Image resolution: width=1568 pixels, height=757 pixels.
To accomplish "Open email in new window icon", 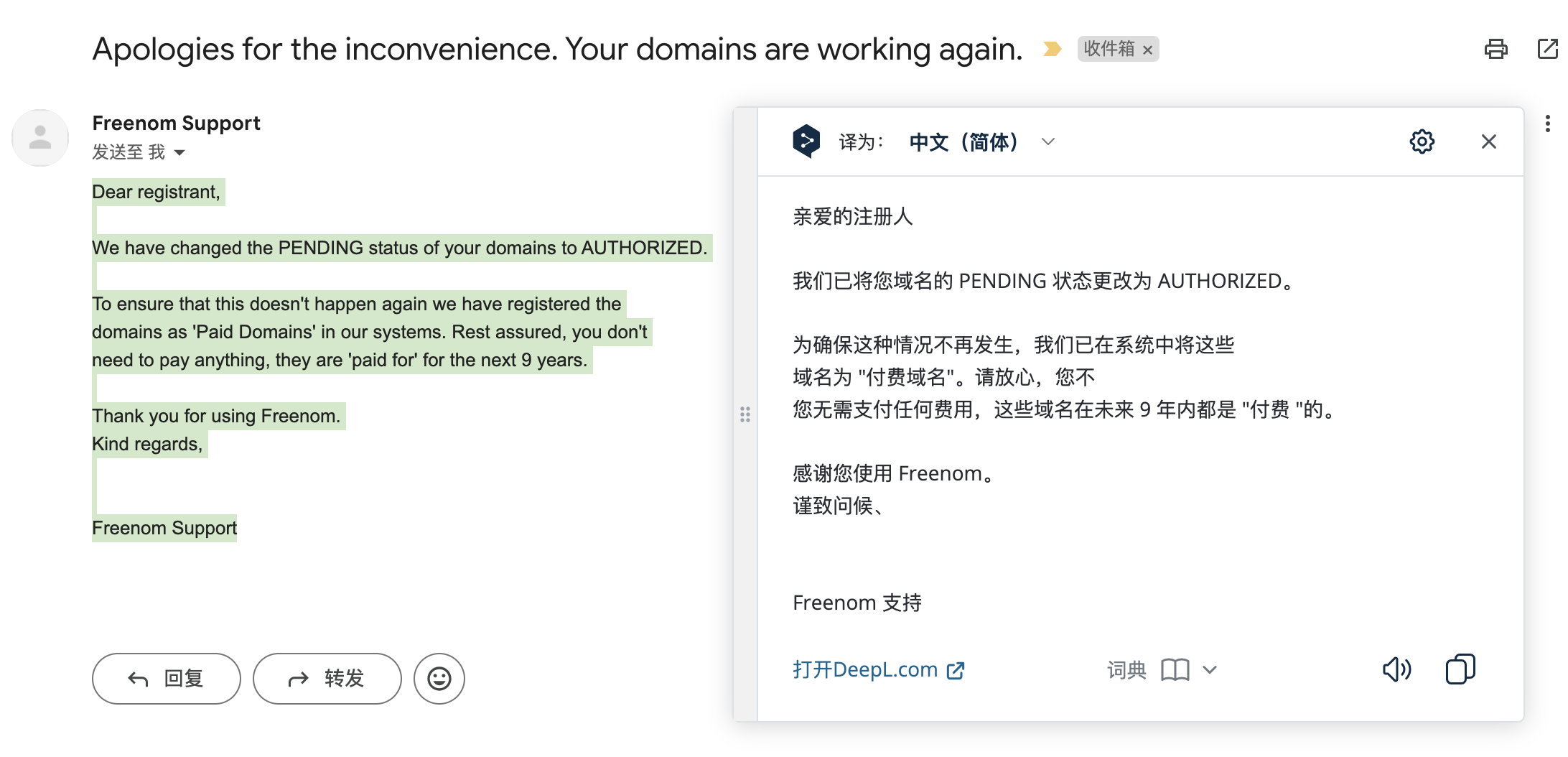I will tap(1549, 49).
